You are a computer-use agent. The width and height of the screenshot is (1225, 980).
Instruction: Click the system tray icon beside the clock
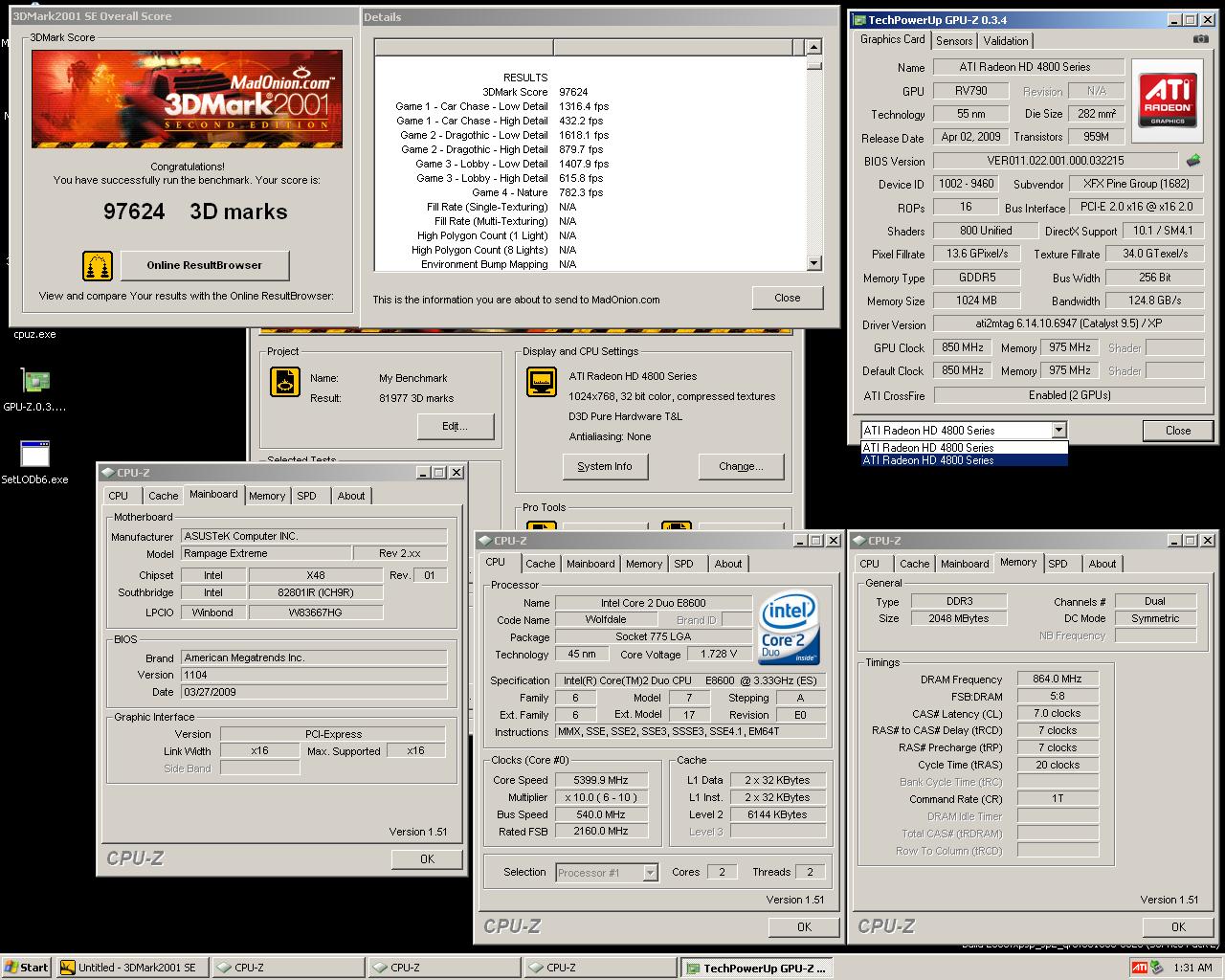[x=1156, y=968]
